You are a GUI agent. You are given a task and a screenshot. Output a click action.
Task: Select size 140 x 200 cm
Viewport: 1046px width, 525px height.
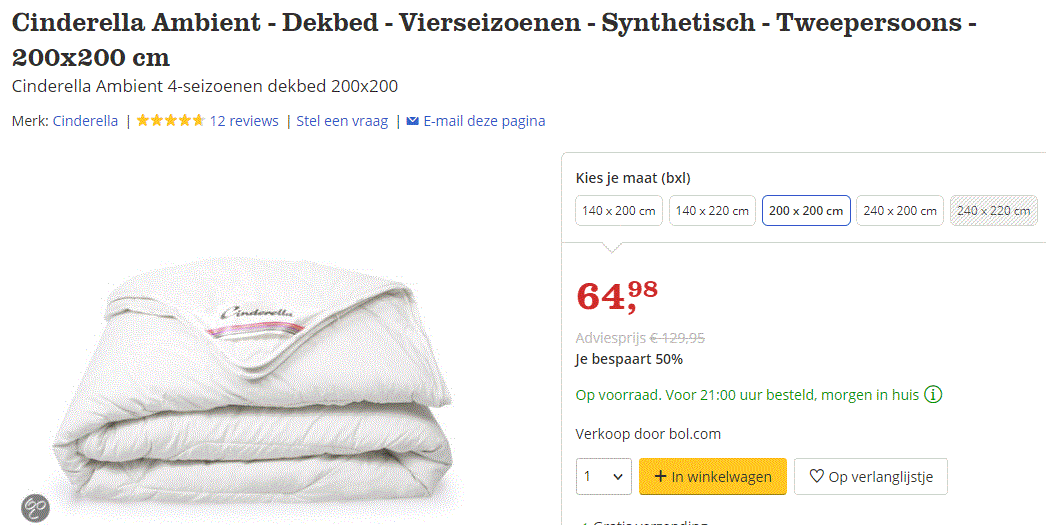[619, 211]
